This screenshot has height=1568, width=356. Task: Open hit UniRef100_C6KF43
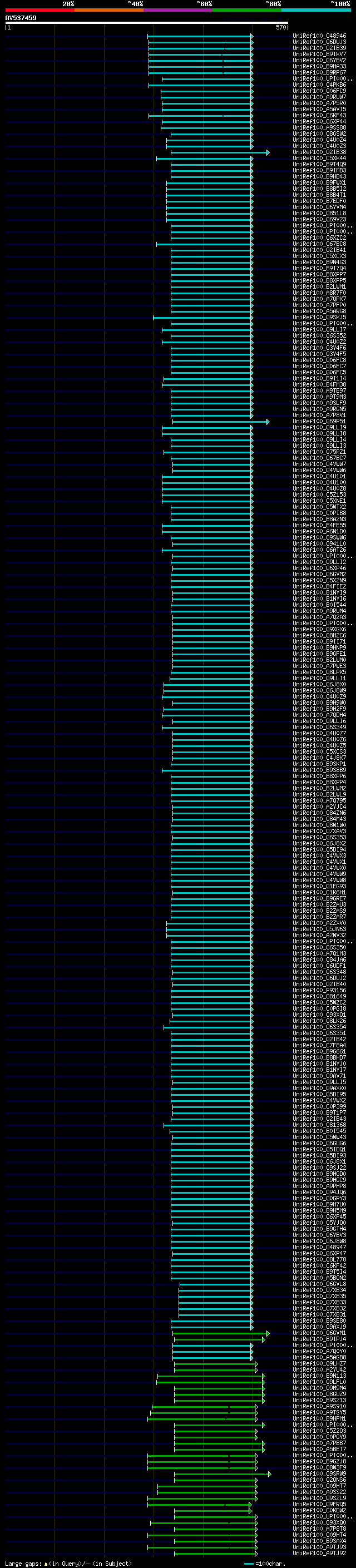coord(319,115)
